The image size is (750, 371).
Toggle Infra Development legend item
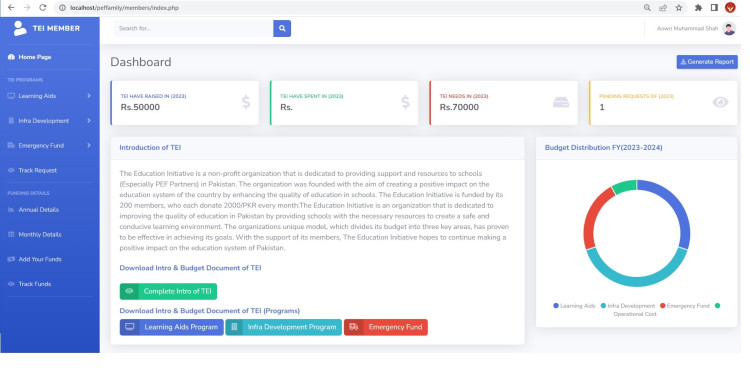tap(628, 306)
